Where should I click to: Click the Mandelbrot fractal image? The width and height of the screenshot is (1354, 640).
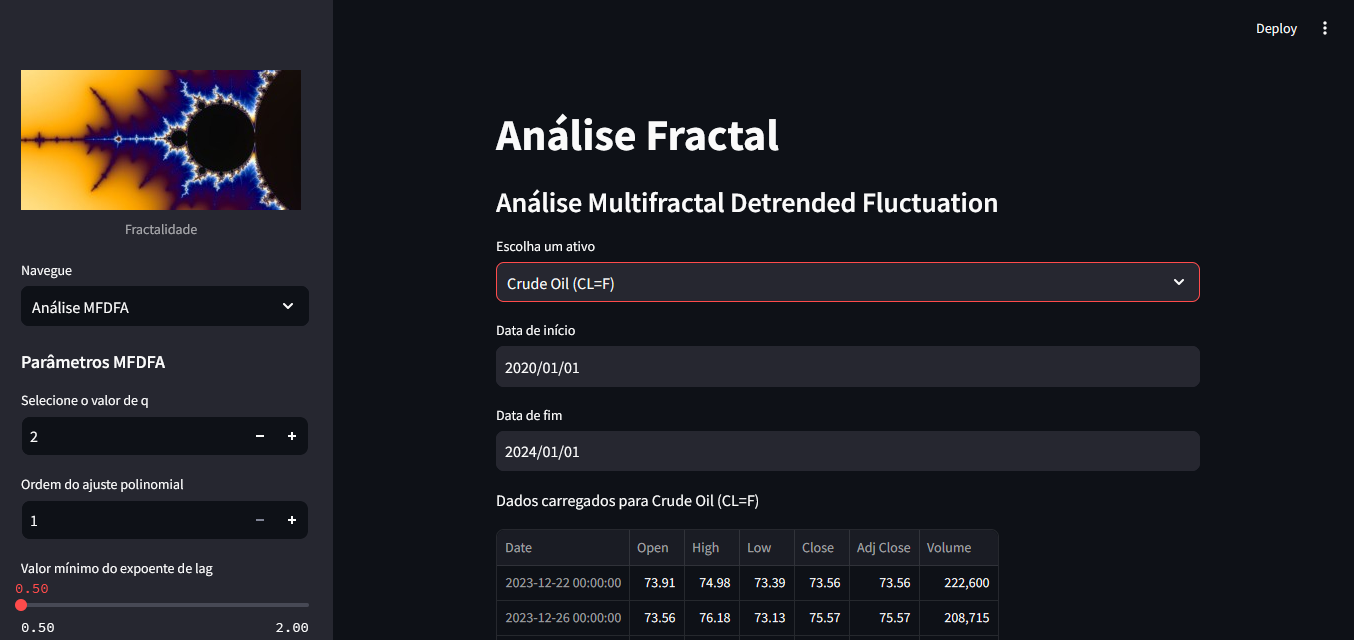[161, 140]
